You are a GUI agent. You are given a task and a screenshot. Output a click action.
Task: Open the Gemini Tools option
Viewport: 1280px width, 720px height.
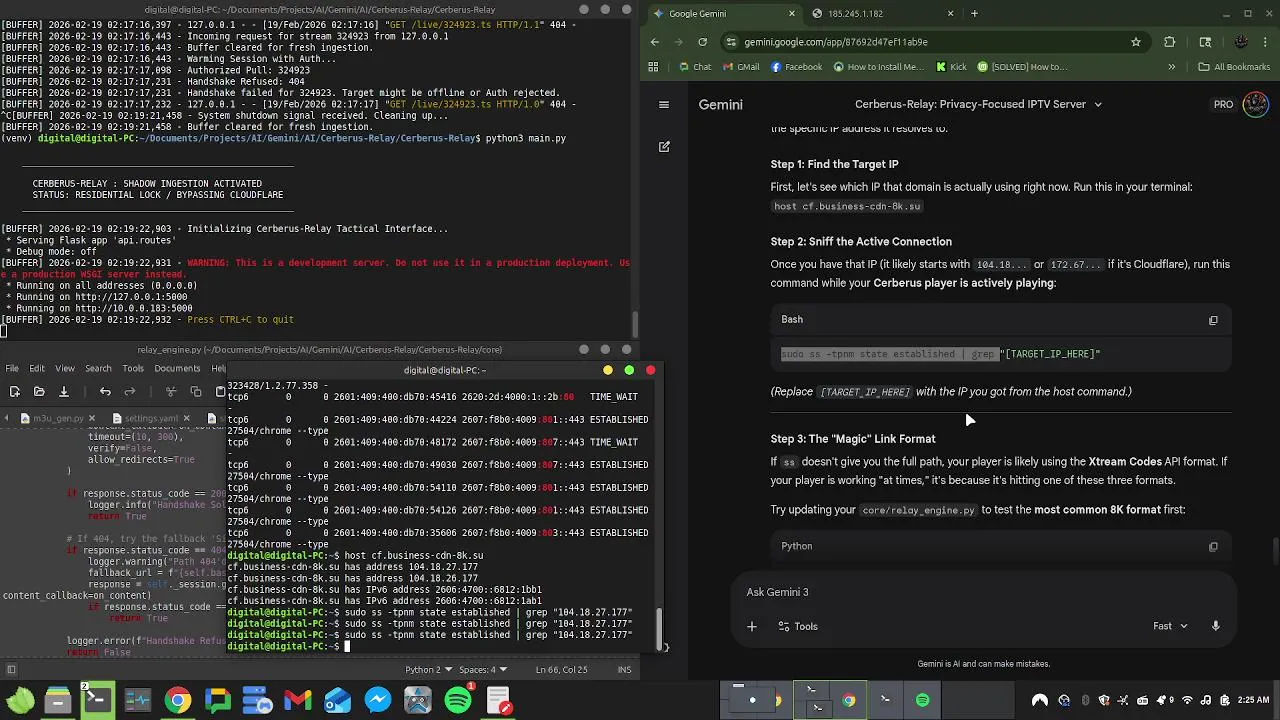pos(798,626)
